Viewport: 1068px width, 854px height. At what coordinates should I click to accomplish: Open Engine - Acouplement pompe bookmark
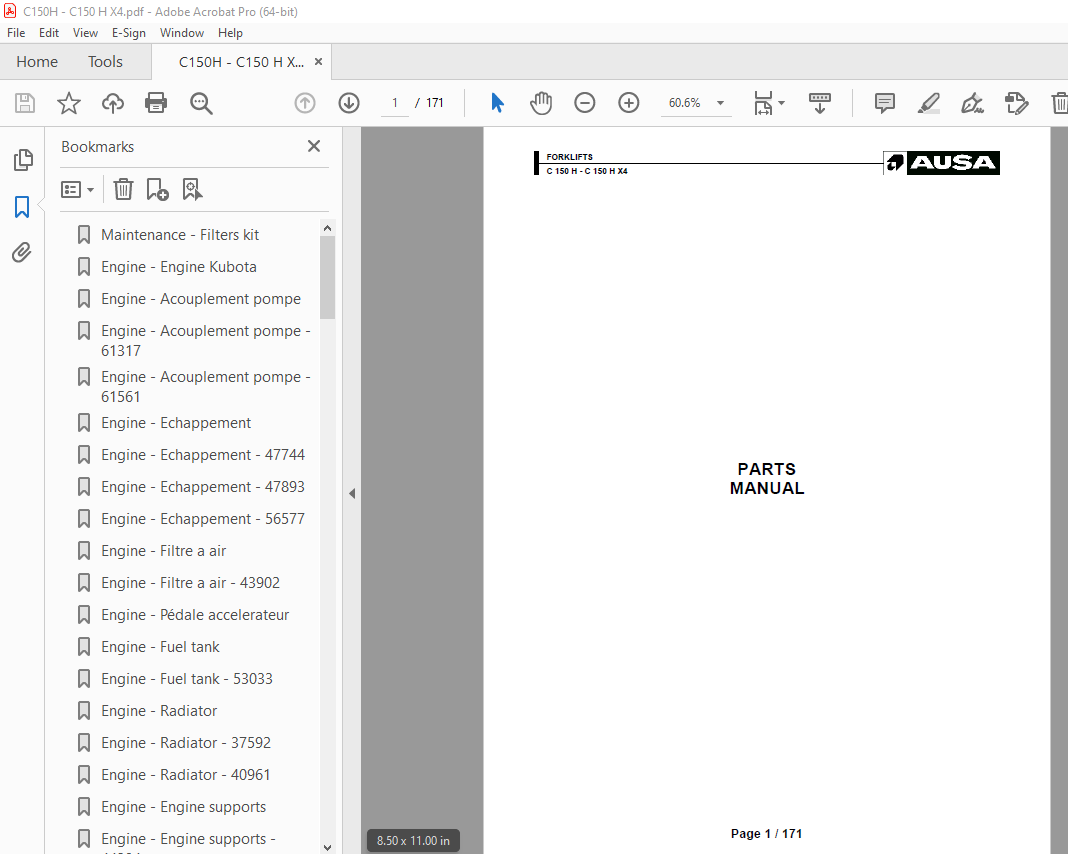coord(200,299)
